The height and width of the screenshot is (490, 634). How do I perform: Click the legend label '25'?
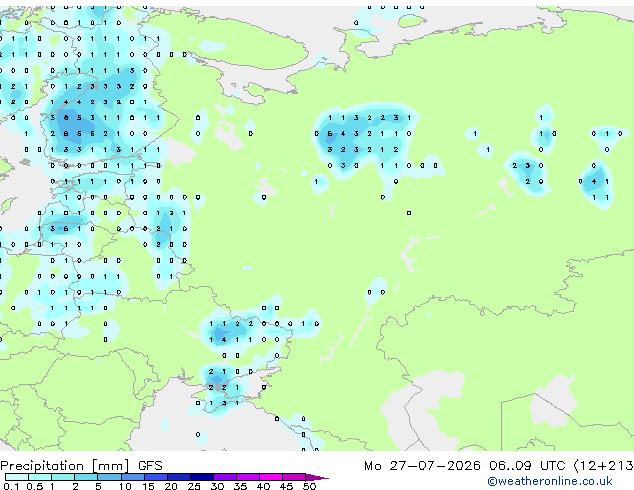194,486
